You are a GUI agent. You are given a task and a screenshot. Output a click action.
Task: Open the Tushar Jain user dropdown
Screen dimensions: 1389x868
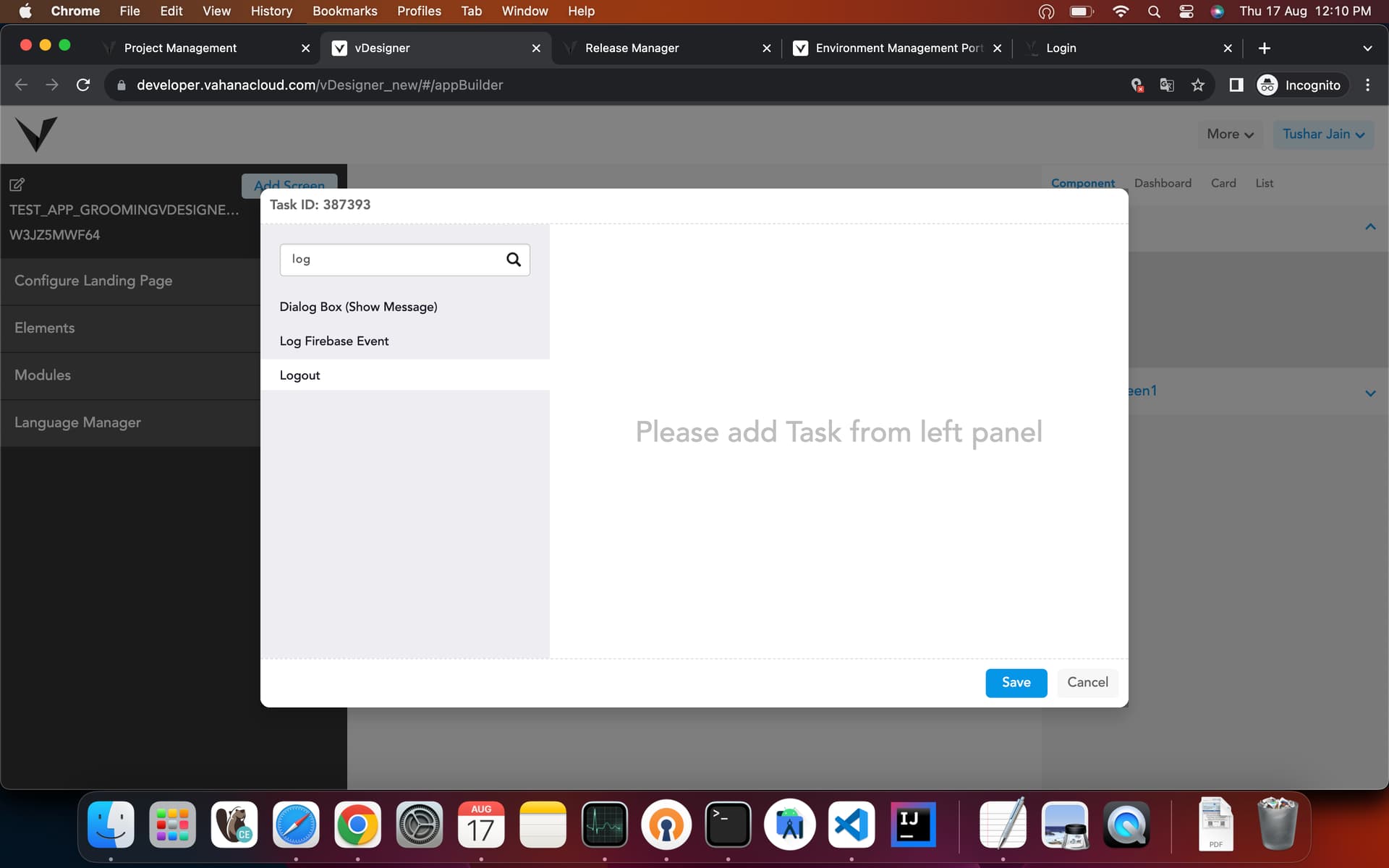[1323, 135]
